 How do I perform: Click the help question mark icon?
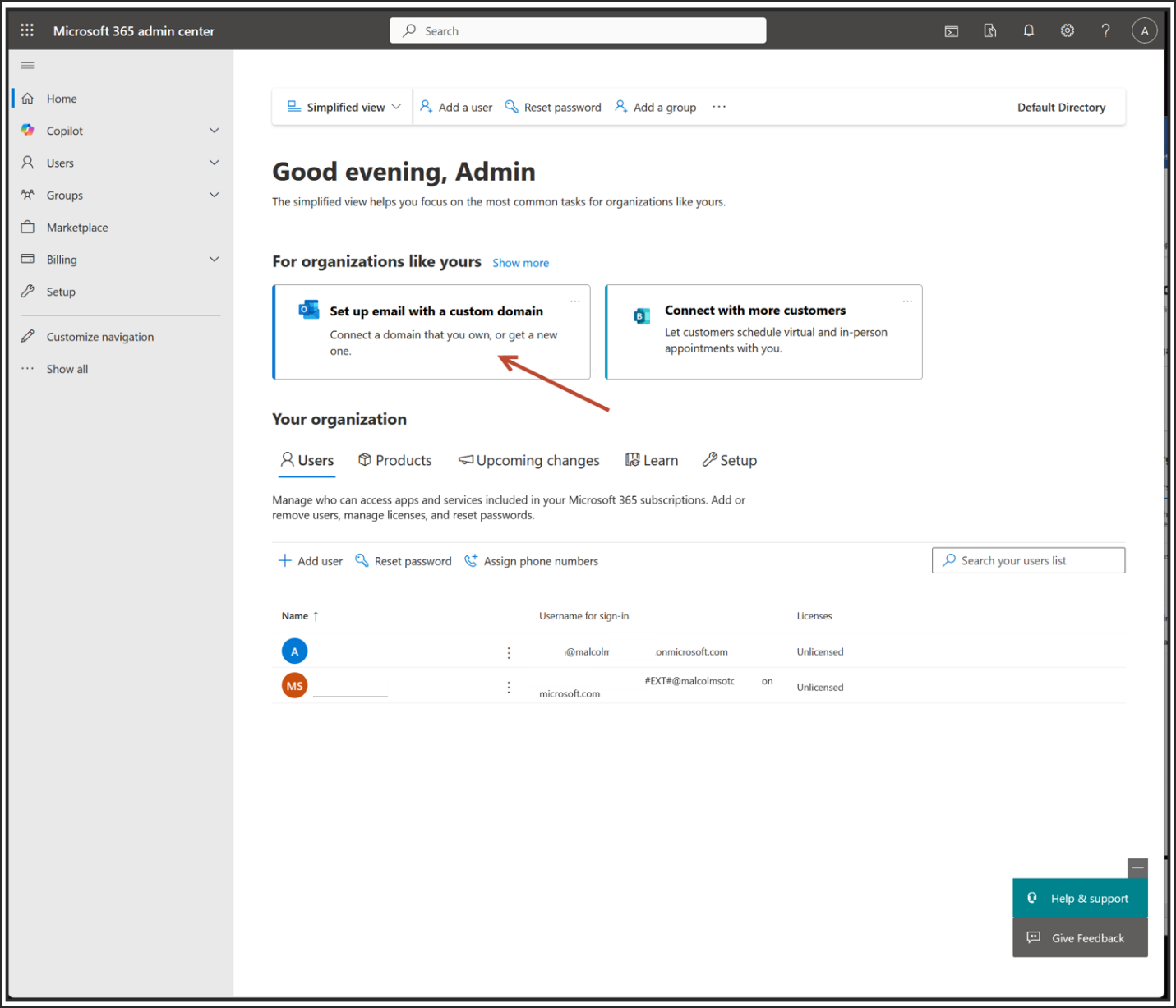(x=1105, y=30)
